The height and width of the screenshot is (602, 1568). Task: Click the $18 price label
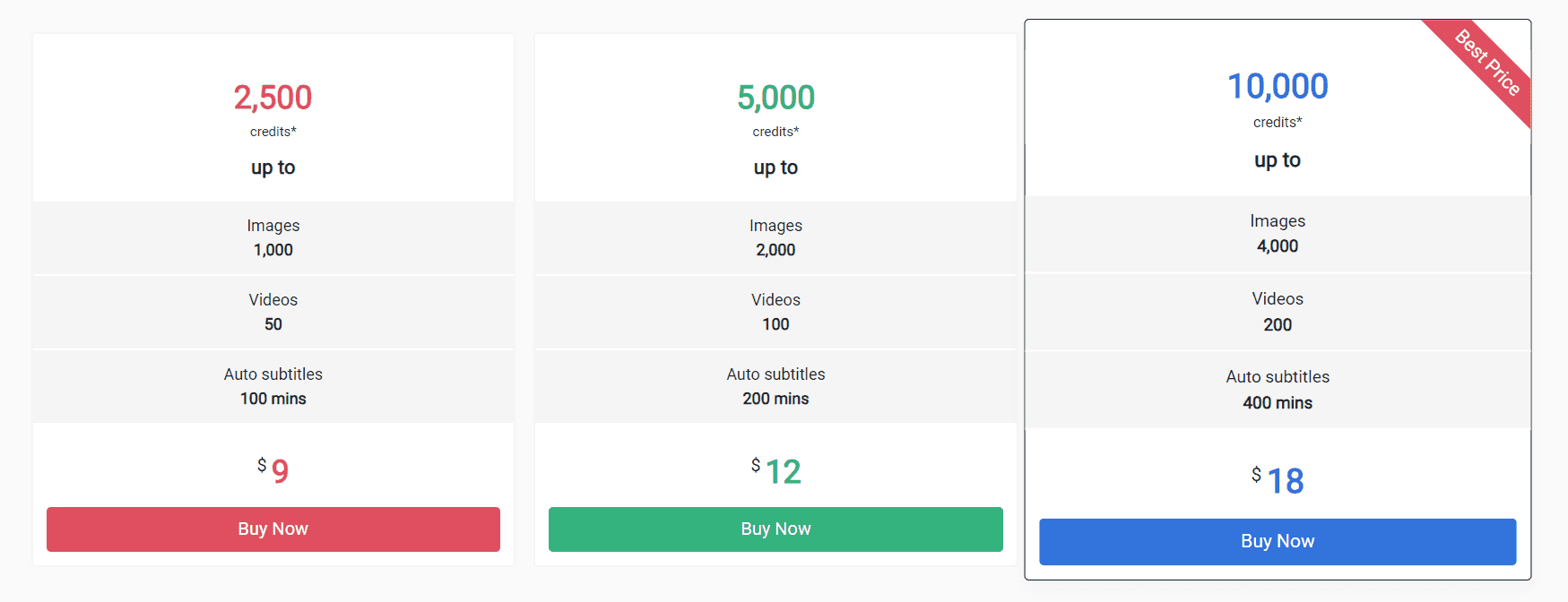[x=1278, y=480]
